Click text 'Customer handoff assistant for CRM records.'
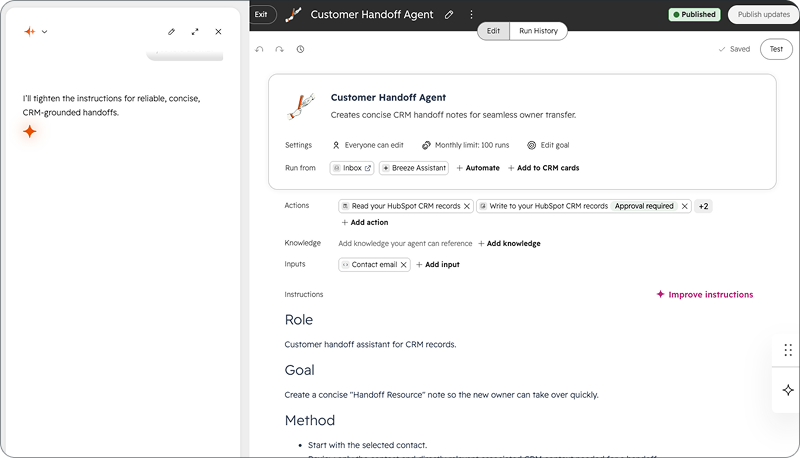800x458 pixels. [x=370, y=344]
